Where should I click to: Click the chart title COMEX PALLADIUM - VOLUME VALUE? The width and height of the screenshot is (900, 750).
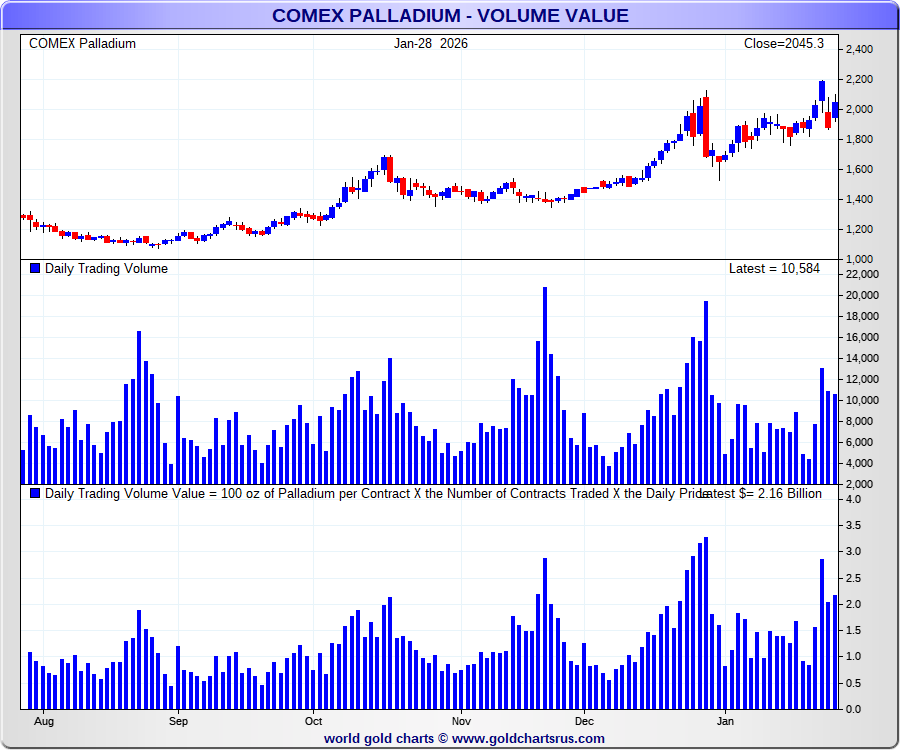point(449,15)
